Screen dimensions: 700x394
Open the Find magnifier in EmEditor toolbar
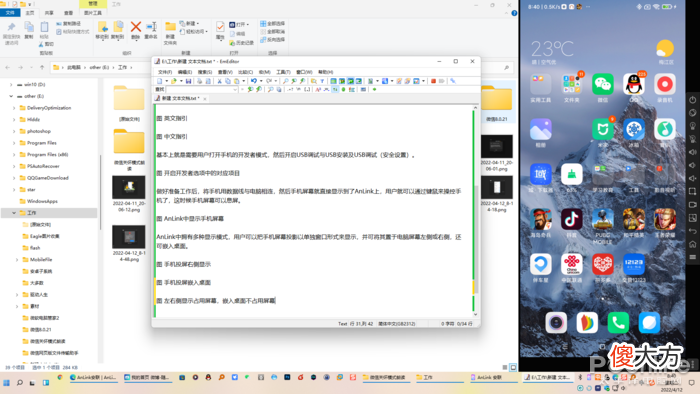click(x=286, y=81)
